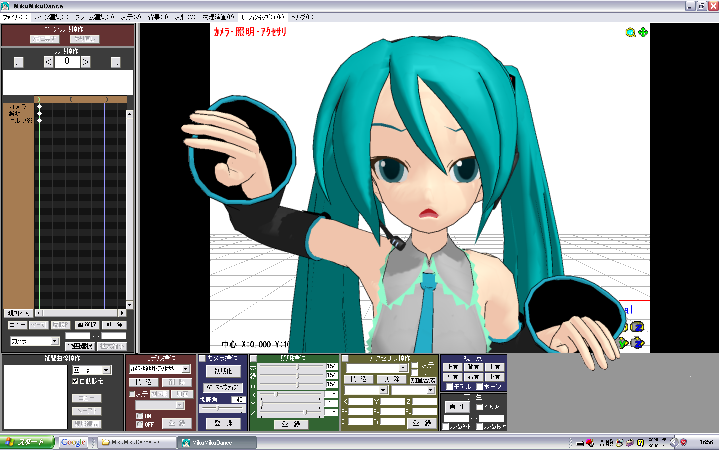Switch to front view button
Viewport: 719px width, 450px height.
pos(453,367)
